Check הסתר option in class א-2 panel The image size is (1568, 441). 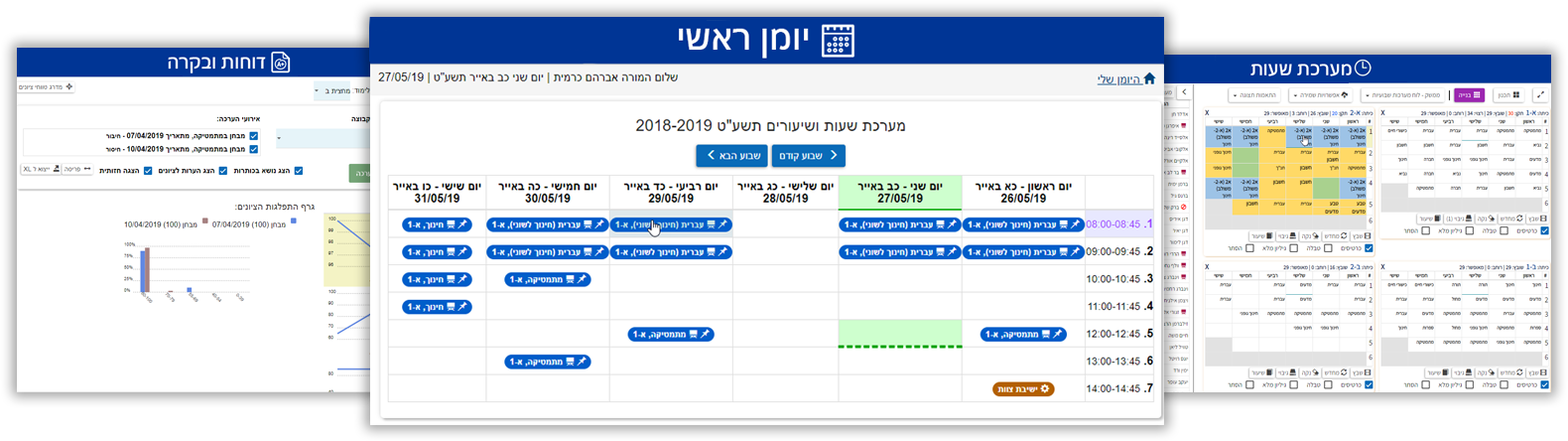click(x=1249, y=247)
